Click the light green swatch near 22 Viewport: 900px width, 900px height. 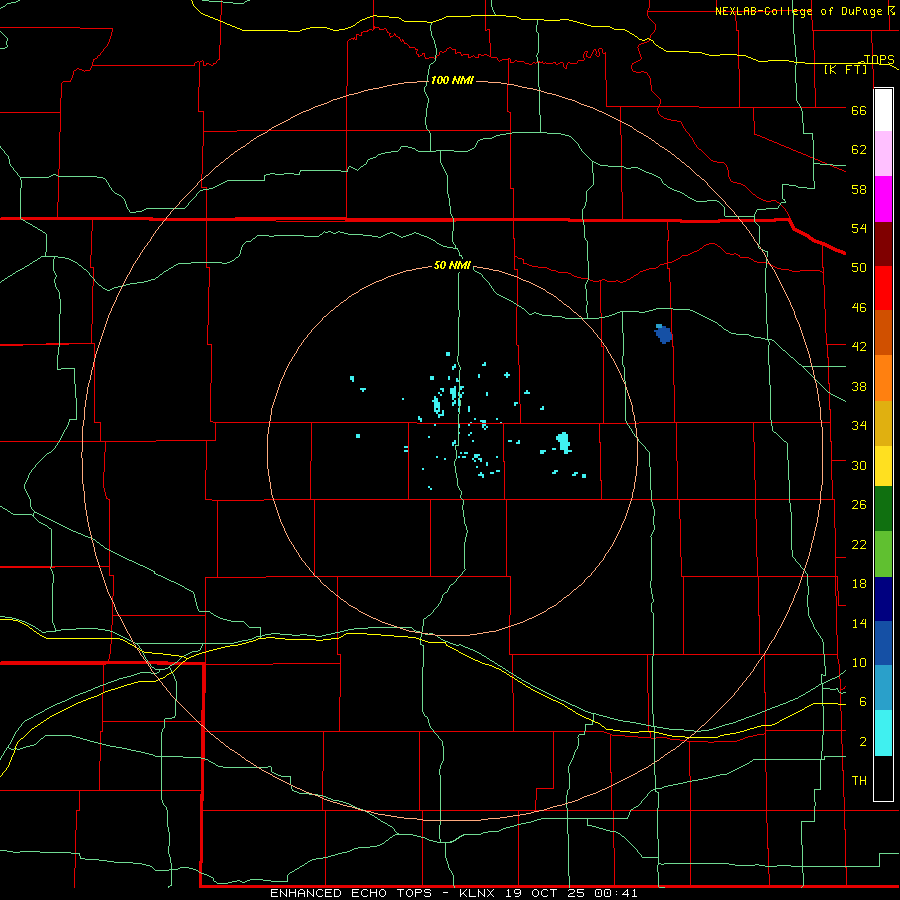(x=883, y=554)
